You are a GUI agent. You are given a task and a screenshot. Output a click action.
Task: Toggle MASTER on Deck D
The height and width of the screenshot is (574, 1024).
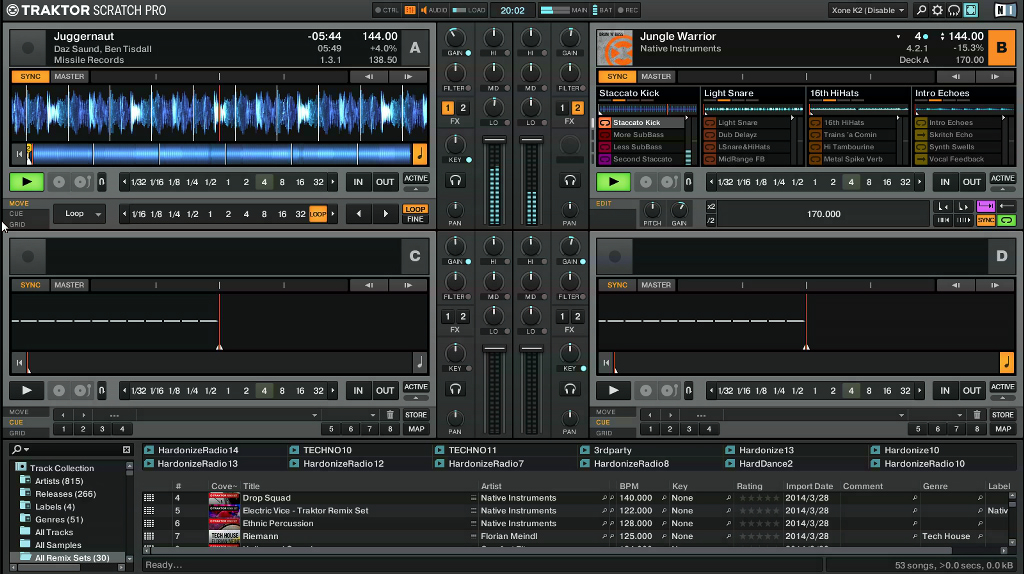coord(656,285)
